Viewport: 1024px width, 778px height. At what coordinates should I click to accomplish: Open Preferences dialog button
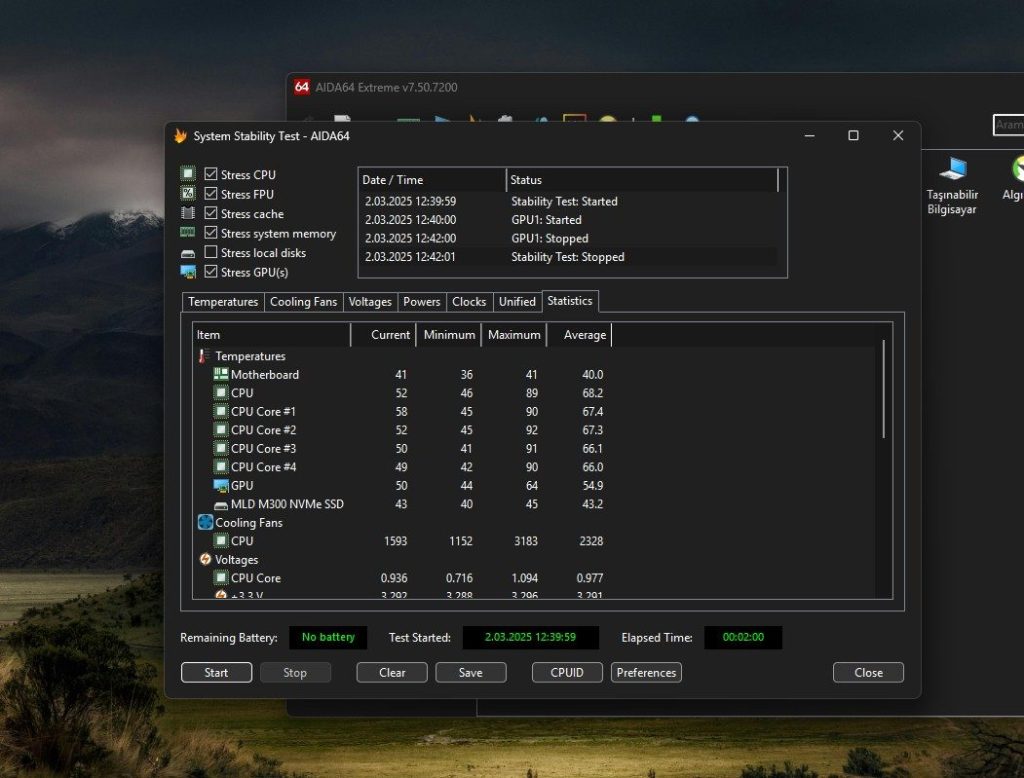tap(646, 672)
